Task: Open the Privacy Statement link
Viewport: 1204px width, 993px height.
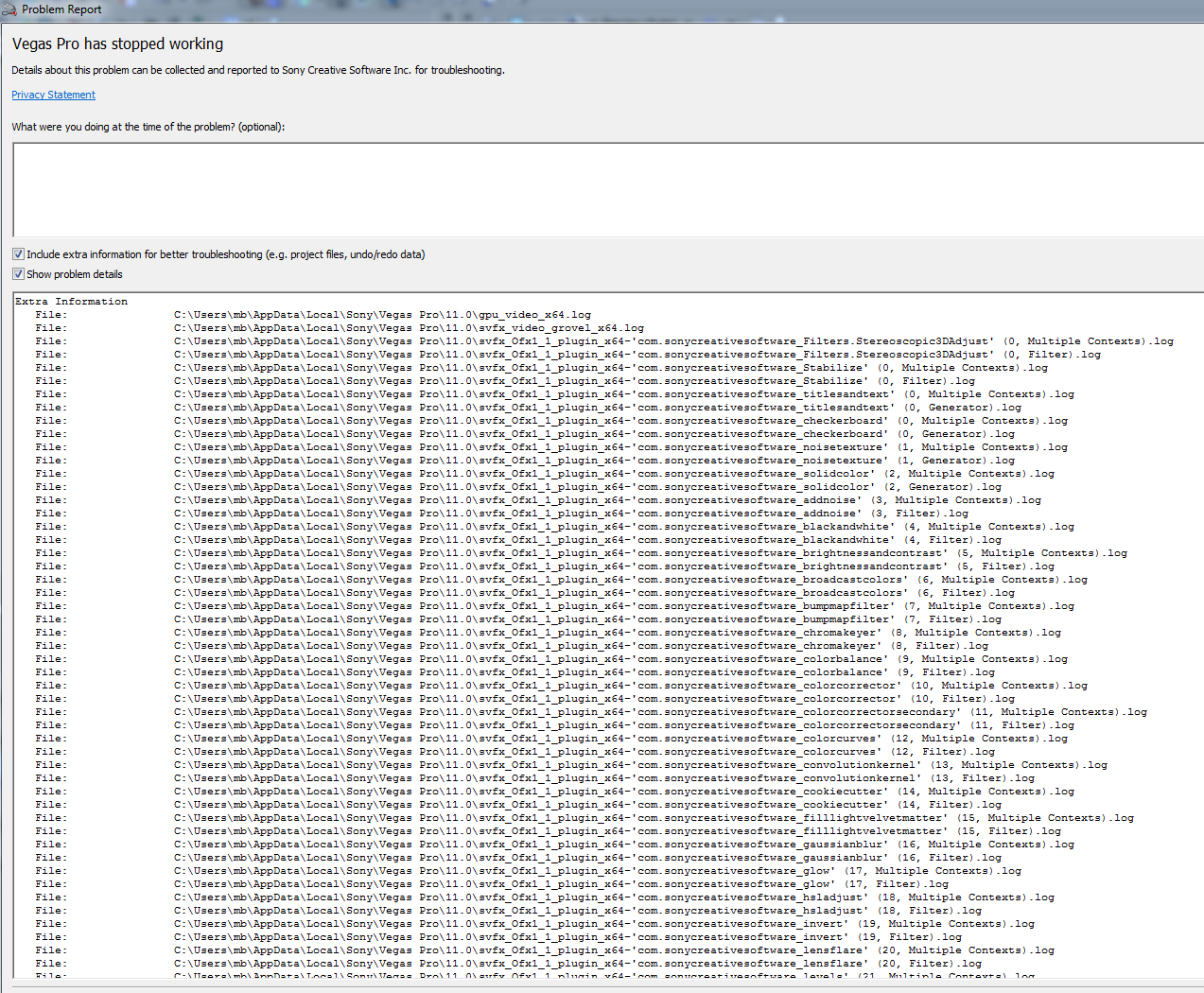Action: click(53, 95)
